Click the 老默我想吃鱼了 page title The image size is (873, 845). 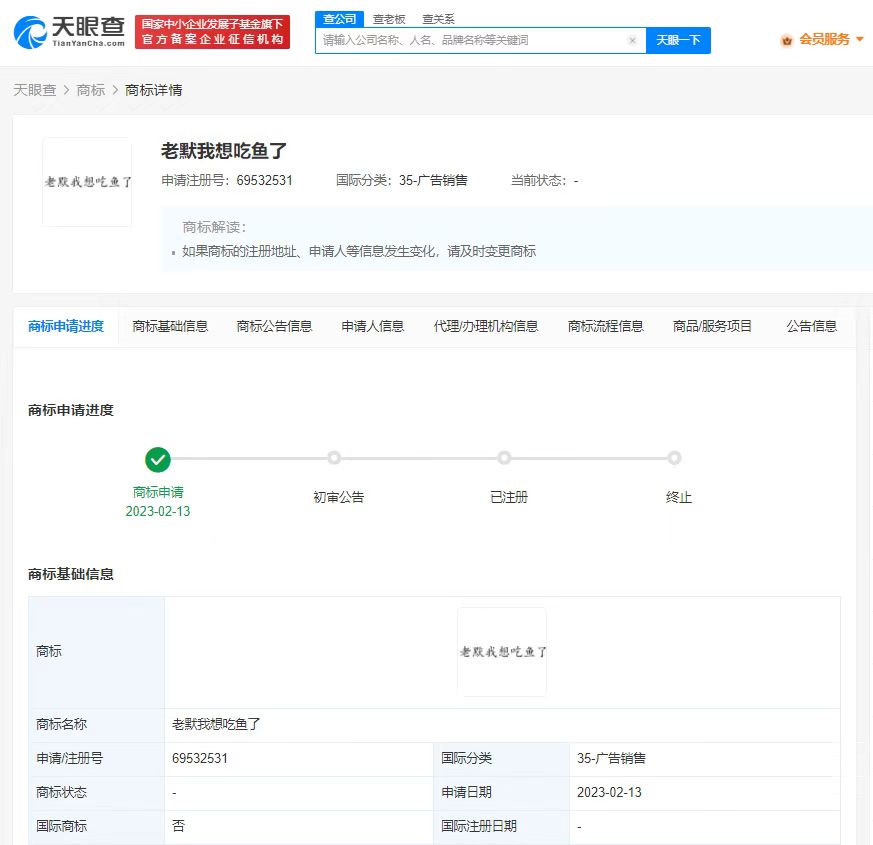[224, 151]
